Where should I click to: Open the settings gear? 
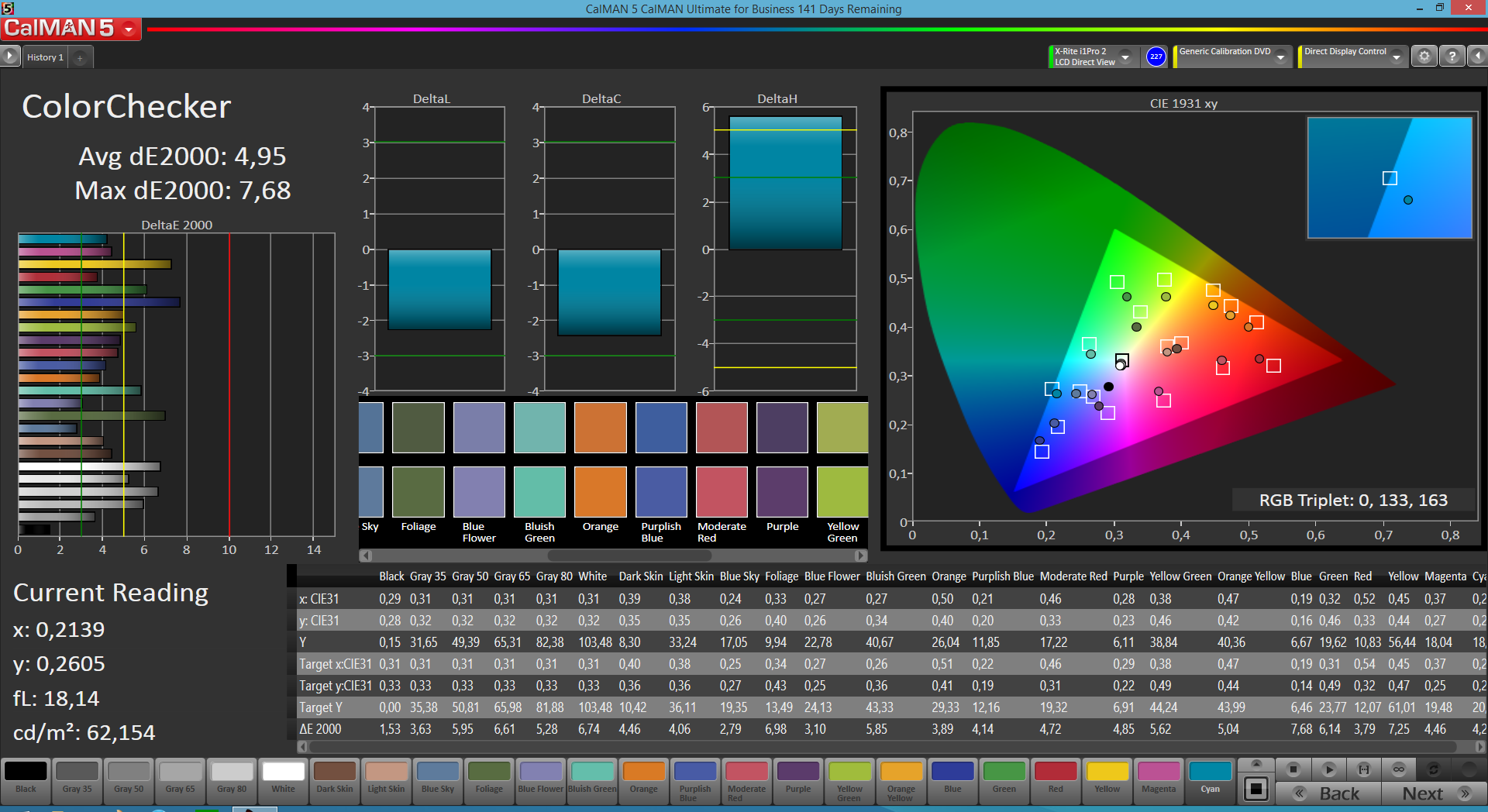pos(1424,57)
